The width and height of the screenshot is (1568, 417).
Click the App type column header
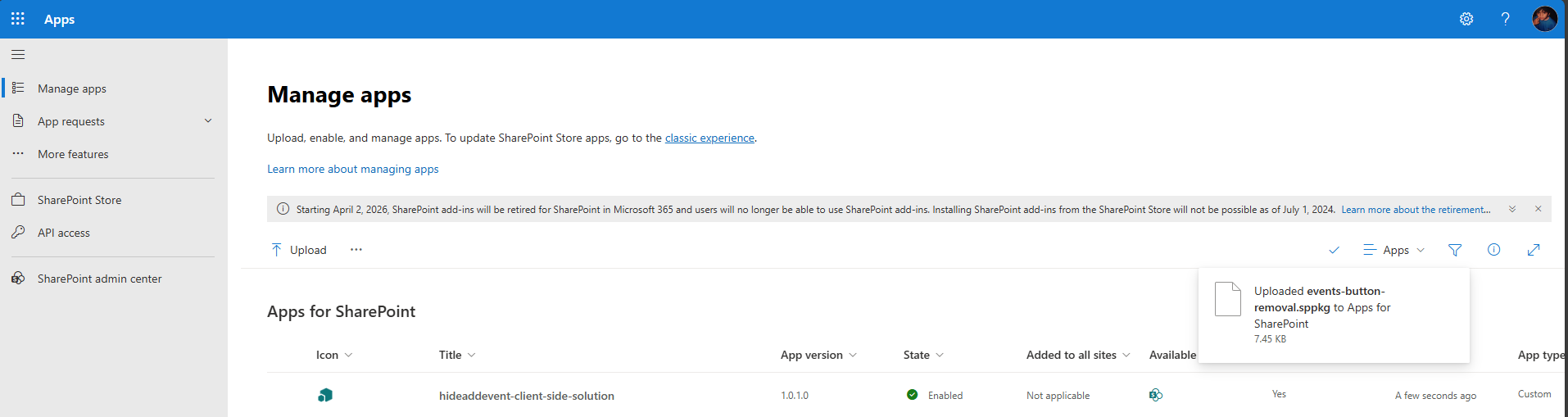click(x=1541, y=355)
